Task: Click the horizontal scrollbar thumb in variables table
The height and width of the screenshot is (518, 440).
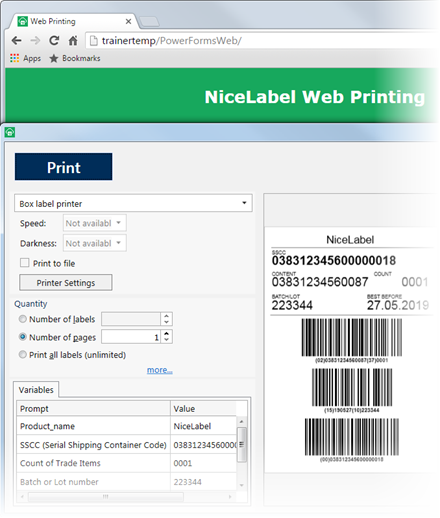Action: 105,497
